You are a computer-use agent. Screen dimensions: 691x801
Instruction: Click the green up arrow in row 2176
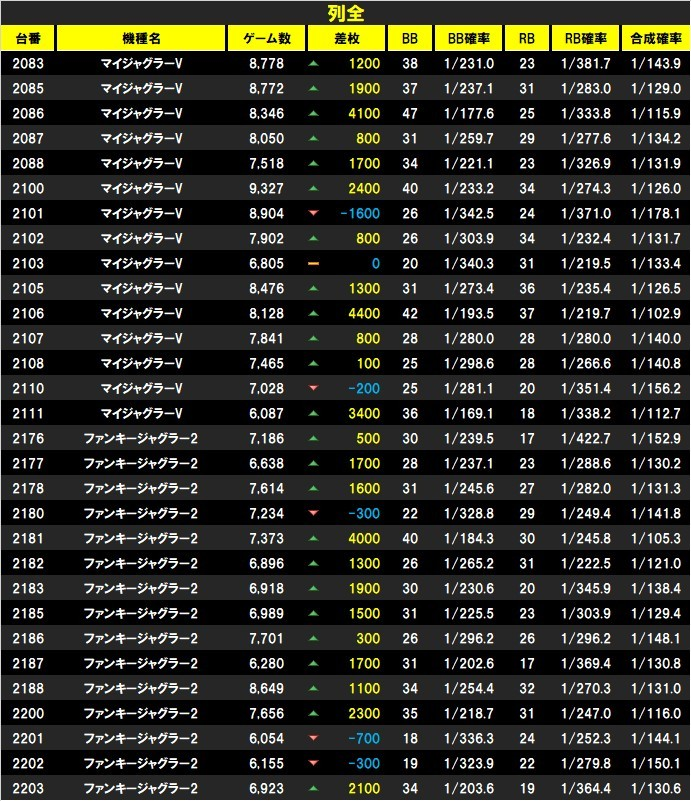pos(314,438)
